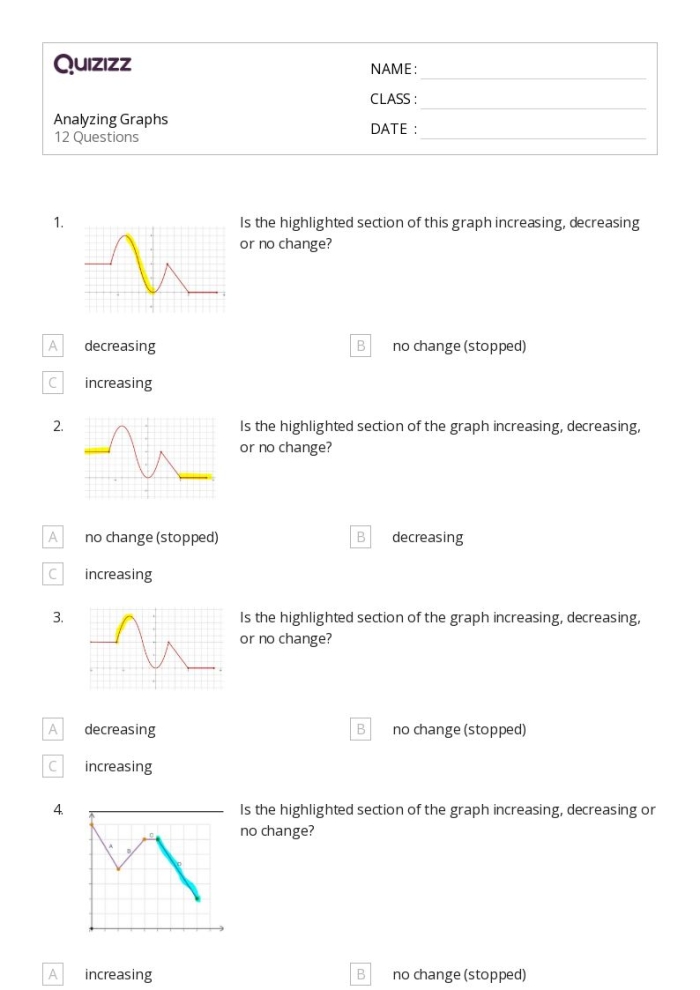The image size is (700, 990).
Task: Choose box B no change for question 4
Action: (360, 974)
